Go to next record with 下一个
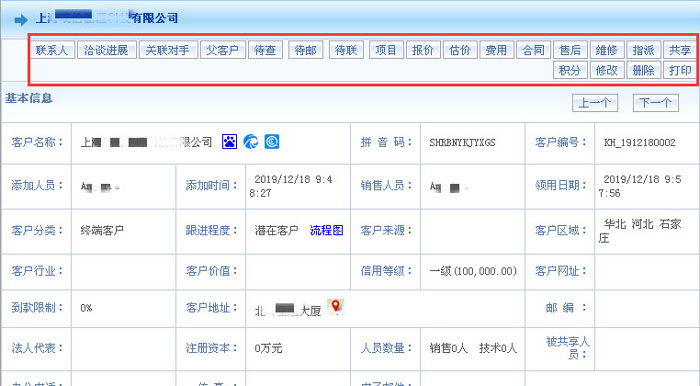The width and height of the screenshot is (700, 386). 656,103
